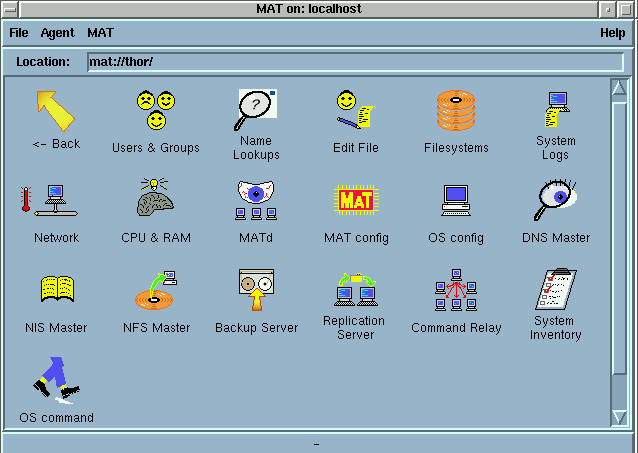Open the MATd eye icon
Screen dimensions: 638x453
click(256, 200)
